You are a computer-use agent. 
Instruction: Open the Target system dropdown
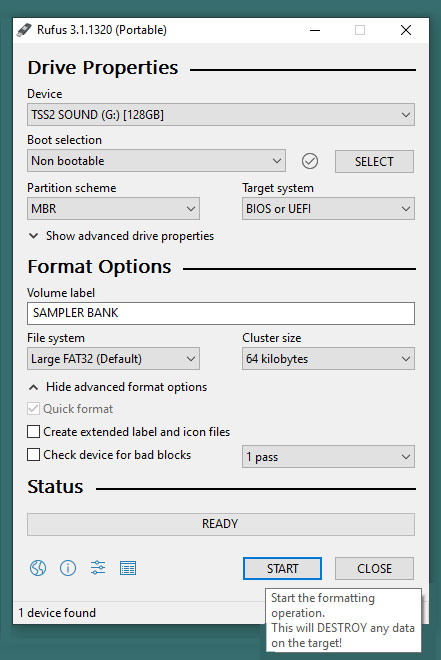pyautogui.click(x=328, y=209)
